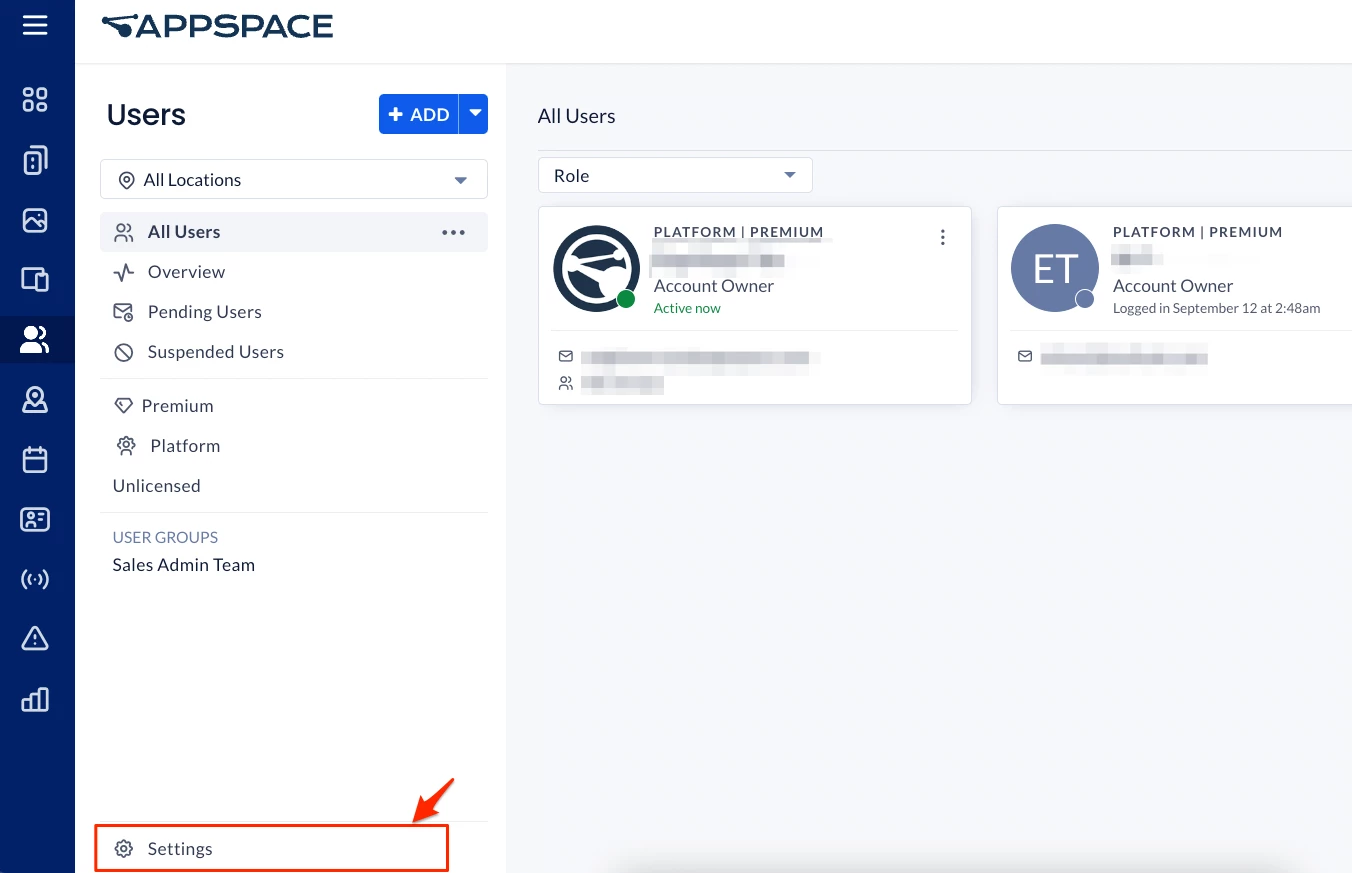Screen dimensions: 1352x873
Task: Open the Overview section
Action: [186, 272]
